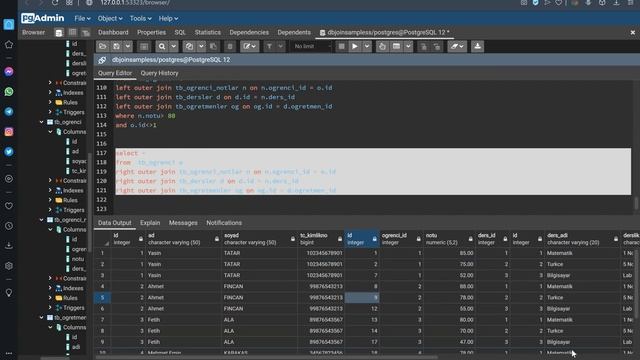
Task: Click the Delete trash toolbar icon
Action: click(230, 47)
